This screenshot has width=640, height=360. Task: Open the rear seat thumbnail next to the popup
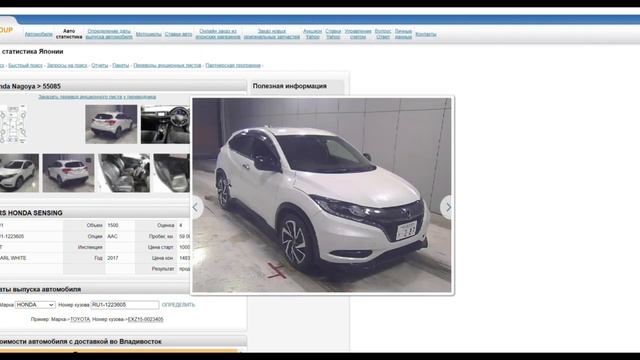(x=171, y=173)
